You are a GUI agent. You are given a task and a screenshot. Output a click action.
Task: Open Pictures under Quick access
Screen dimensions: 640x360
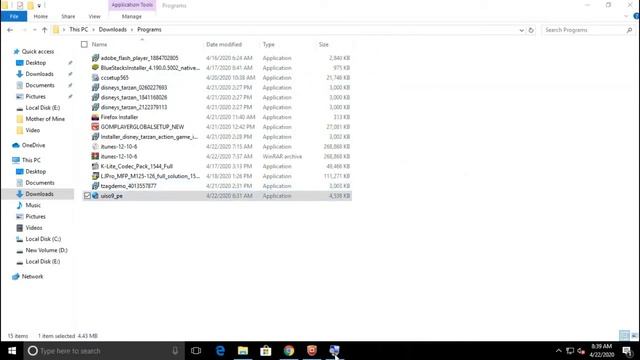coord(36,97)
